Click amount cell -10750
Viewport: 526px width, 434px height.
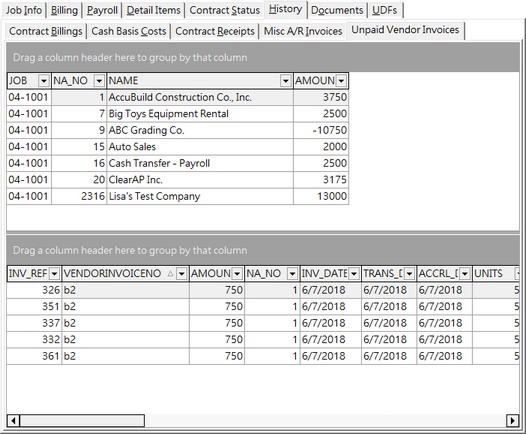(321, 130)
